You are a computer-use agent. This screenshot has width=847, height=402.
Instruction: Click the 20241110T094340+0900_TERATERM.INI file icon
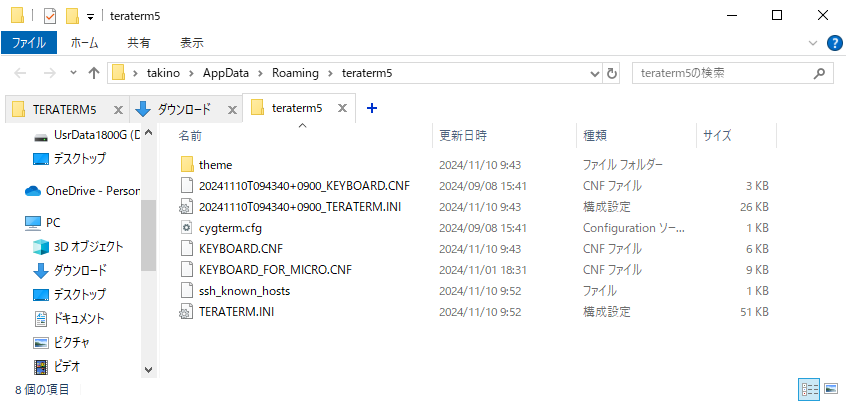(x=187, y=206)
